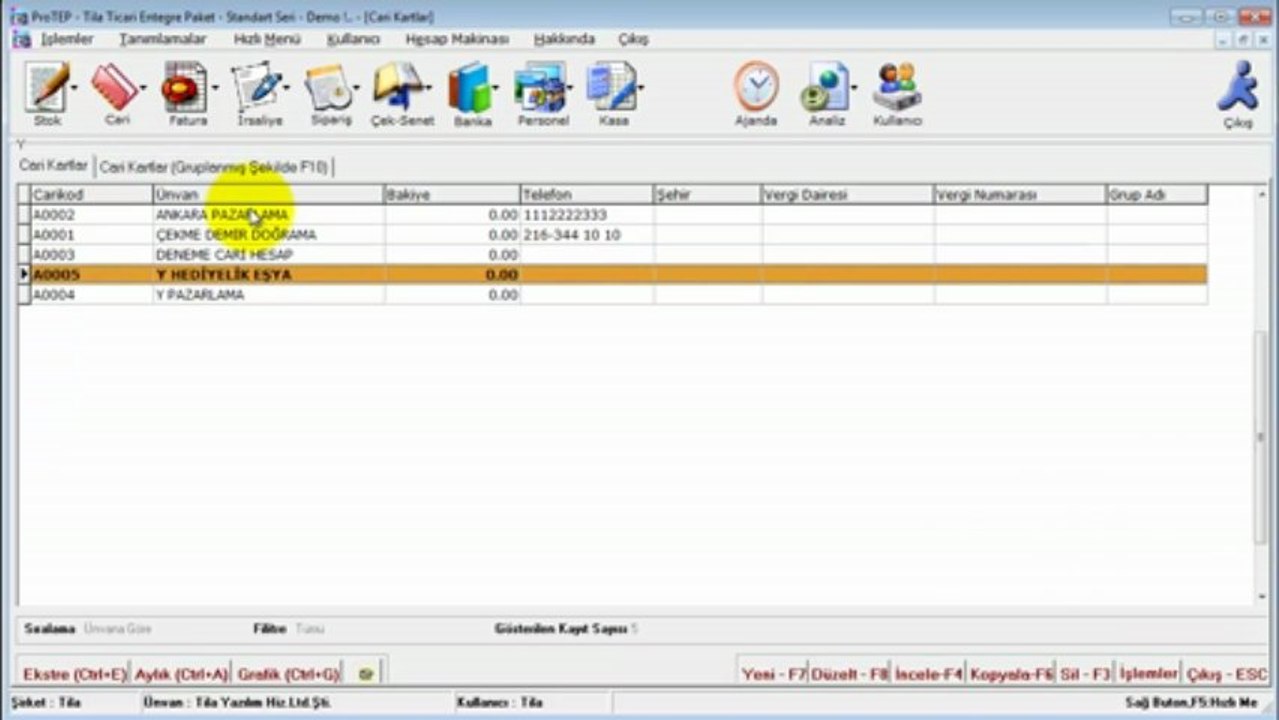Expand the Cari icon dropdown arrow
The width and height of the screenshot is (1279, 720).
point(144,89)
